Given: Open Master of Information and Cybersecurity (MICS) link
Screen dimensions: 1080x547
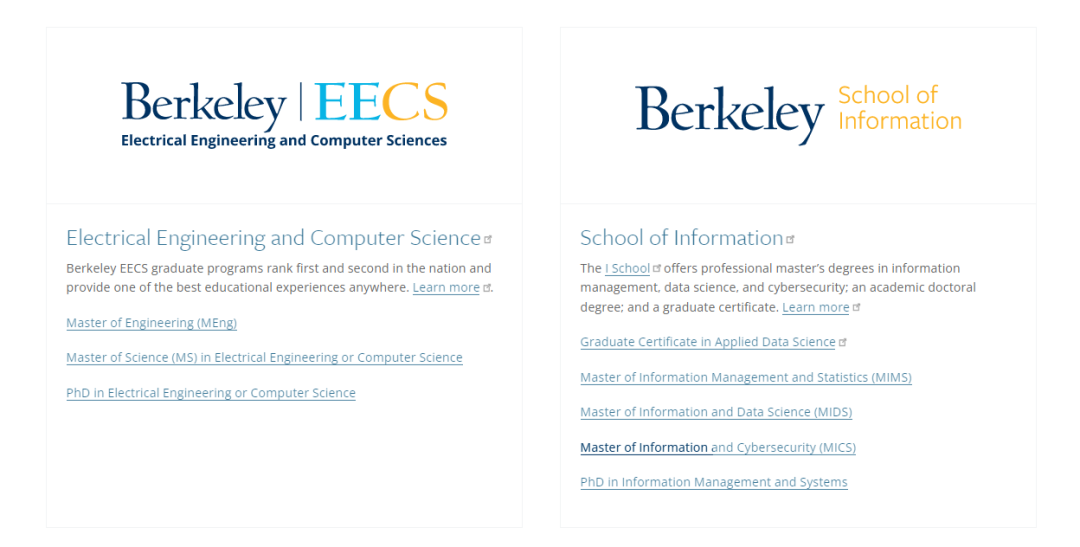Looking at the screenshot, I should (x=717, y=448).
